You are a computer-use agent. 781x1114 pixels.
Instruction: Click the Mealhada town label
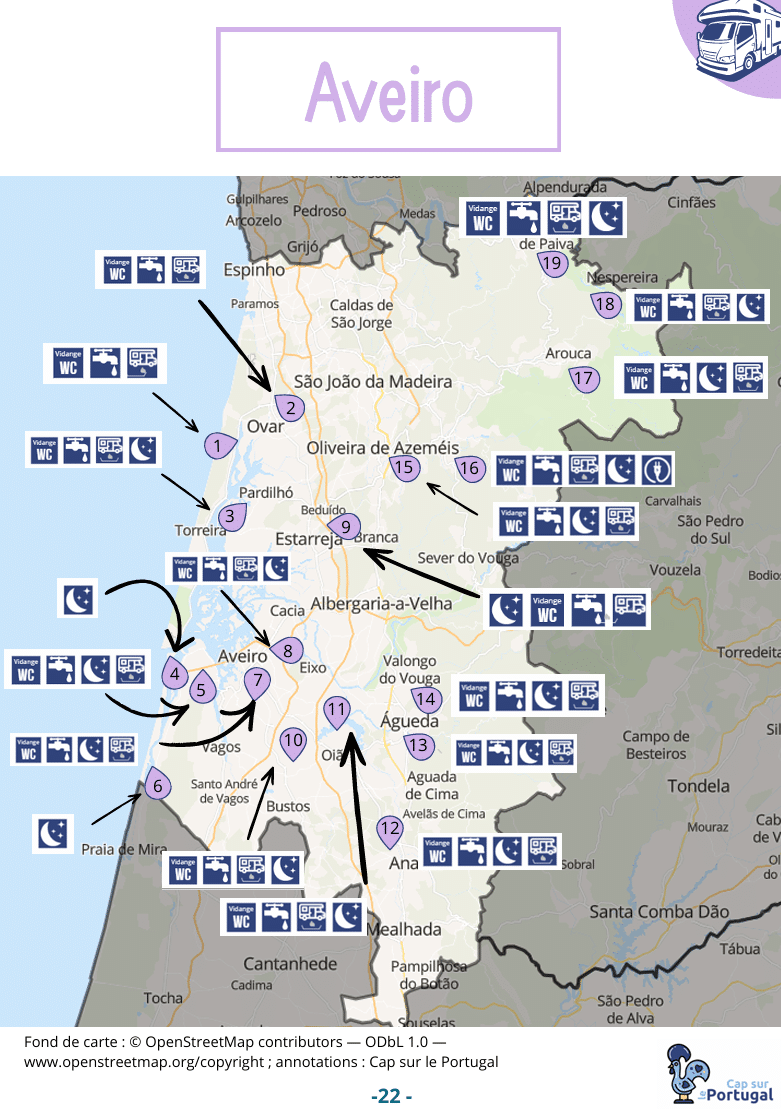(x=404, y=929)
